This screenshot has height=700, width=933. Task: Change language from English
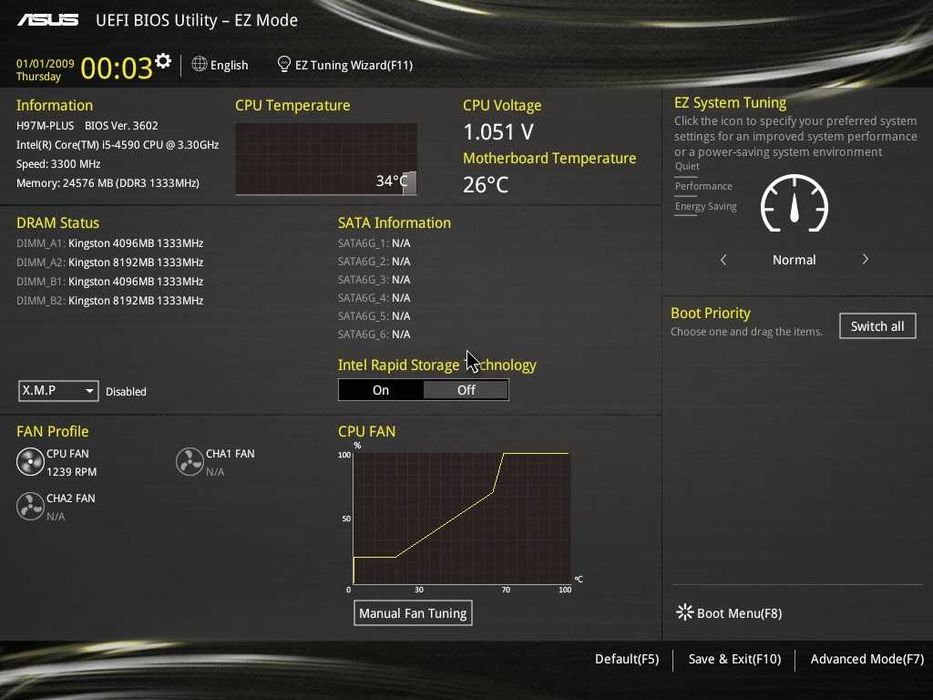pos(229,65)
